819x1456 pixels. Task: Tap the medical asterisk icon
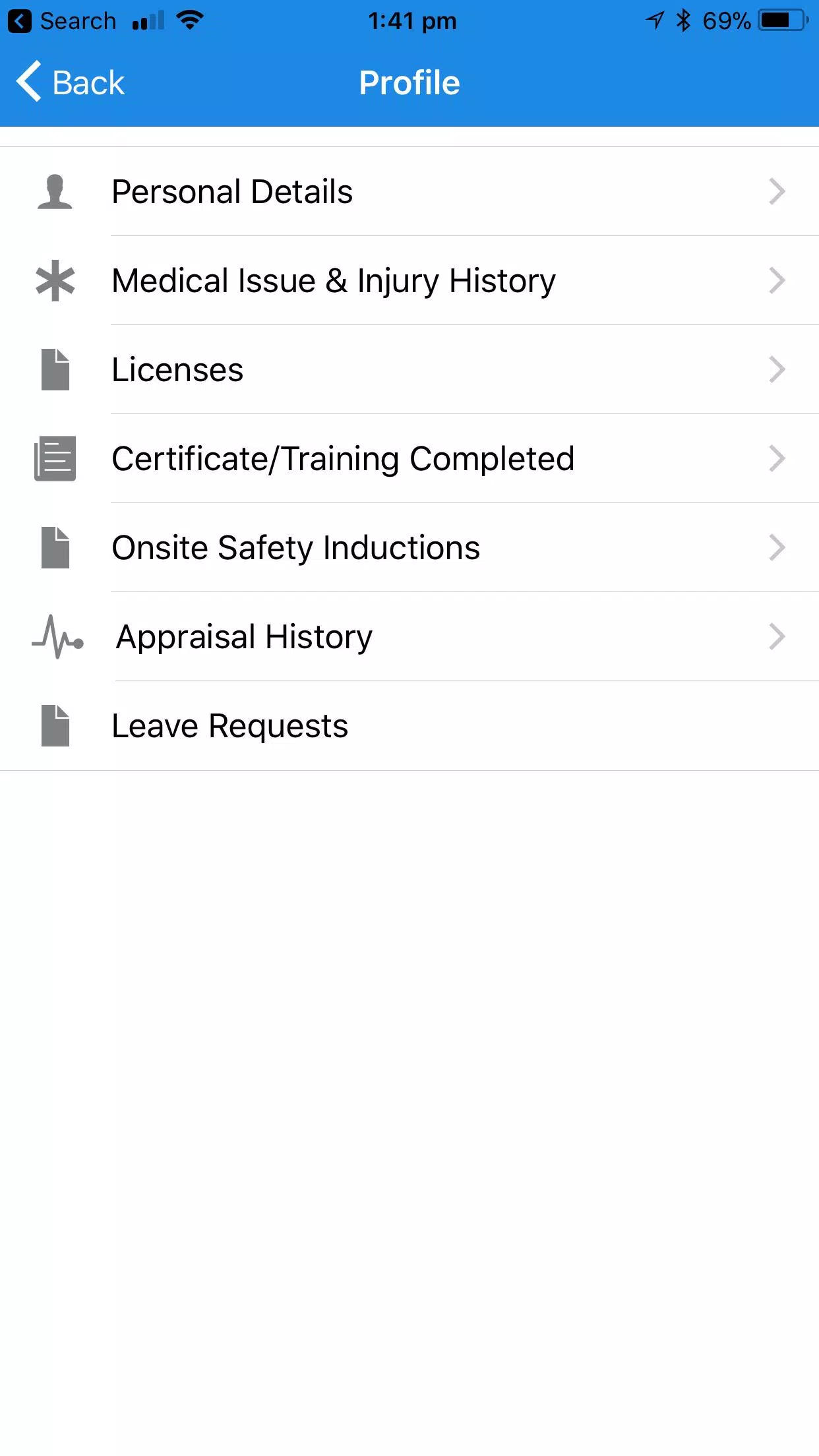(x=55, y=281)
